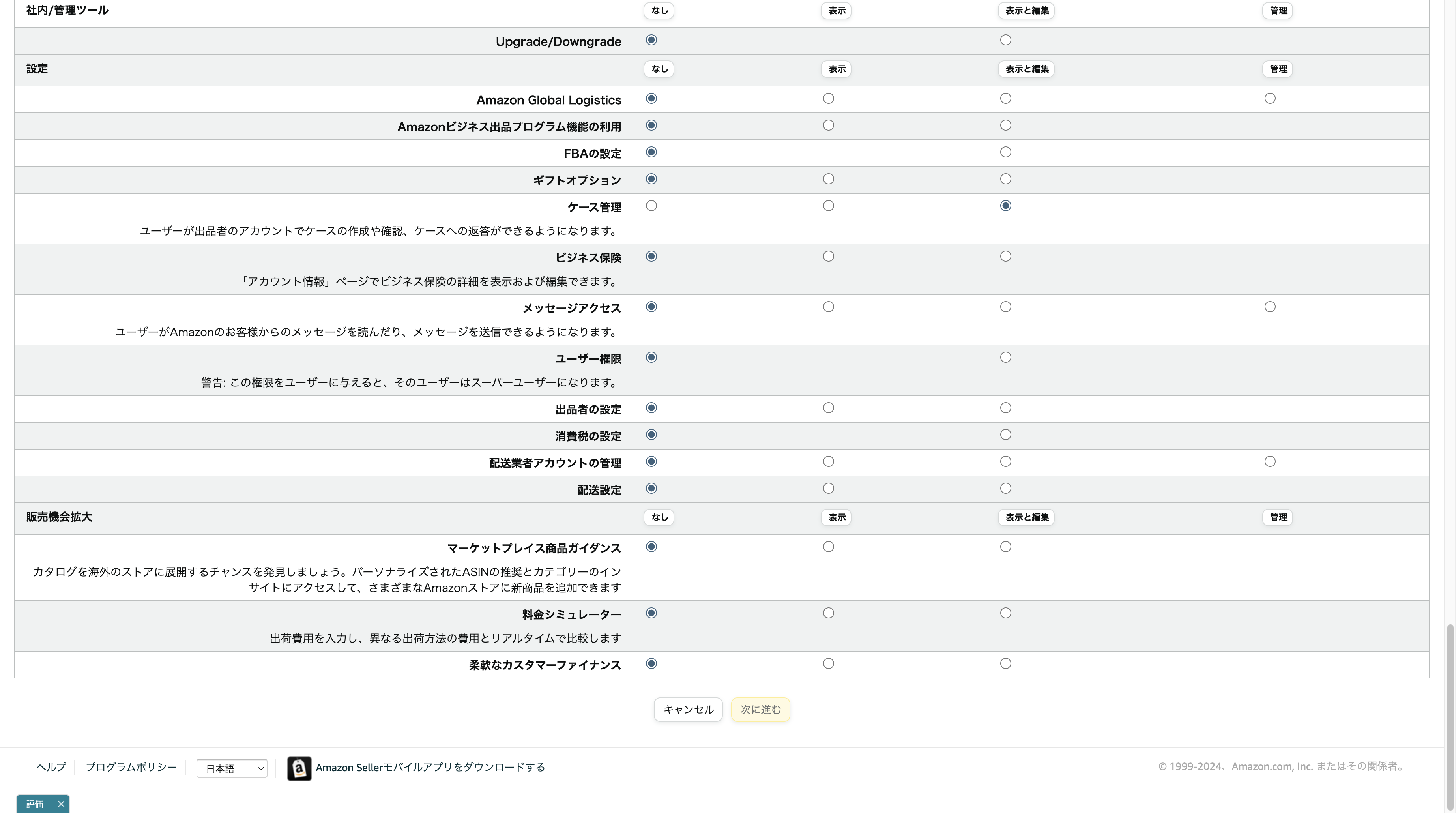Click the 次に進む button
This screenshot has width=1456, height=813.
760,709
